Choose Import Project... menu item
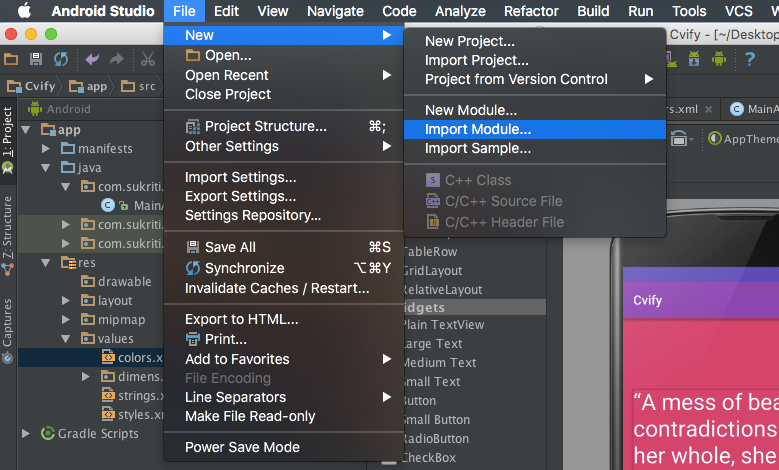Viewport: 779px width, 470px height. [x=535, y=60]
